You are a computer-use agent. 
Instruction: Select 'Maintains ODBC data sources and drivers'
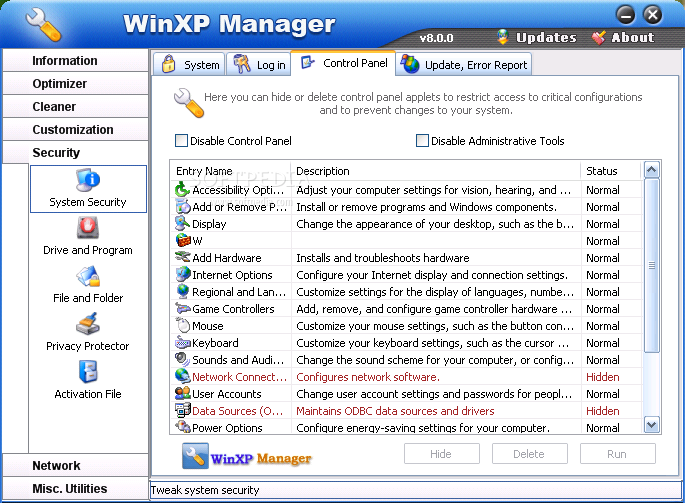[395, 411]
